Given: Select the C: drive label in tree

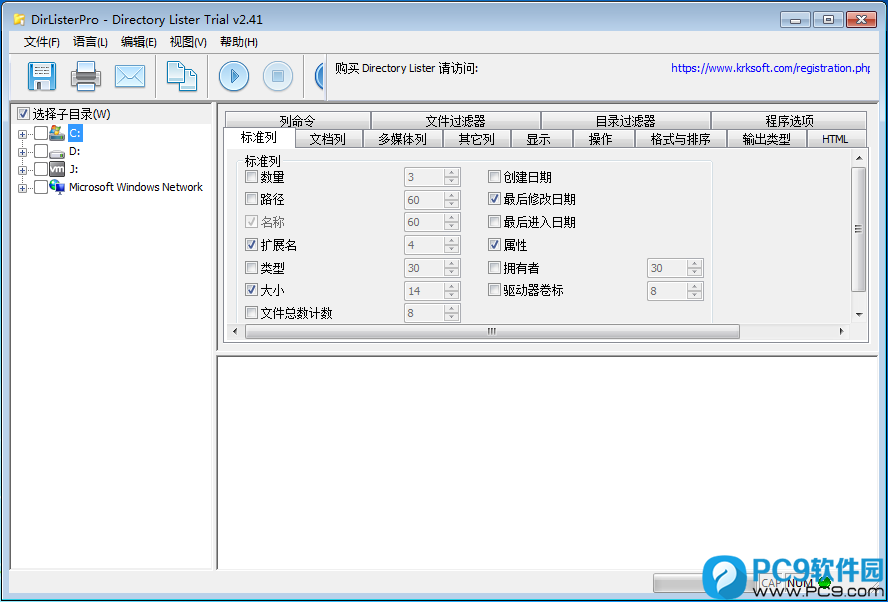Looking at the screenshot, I should pos(75,133).
